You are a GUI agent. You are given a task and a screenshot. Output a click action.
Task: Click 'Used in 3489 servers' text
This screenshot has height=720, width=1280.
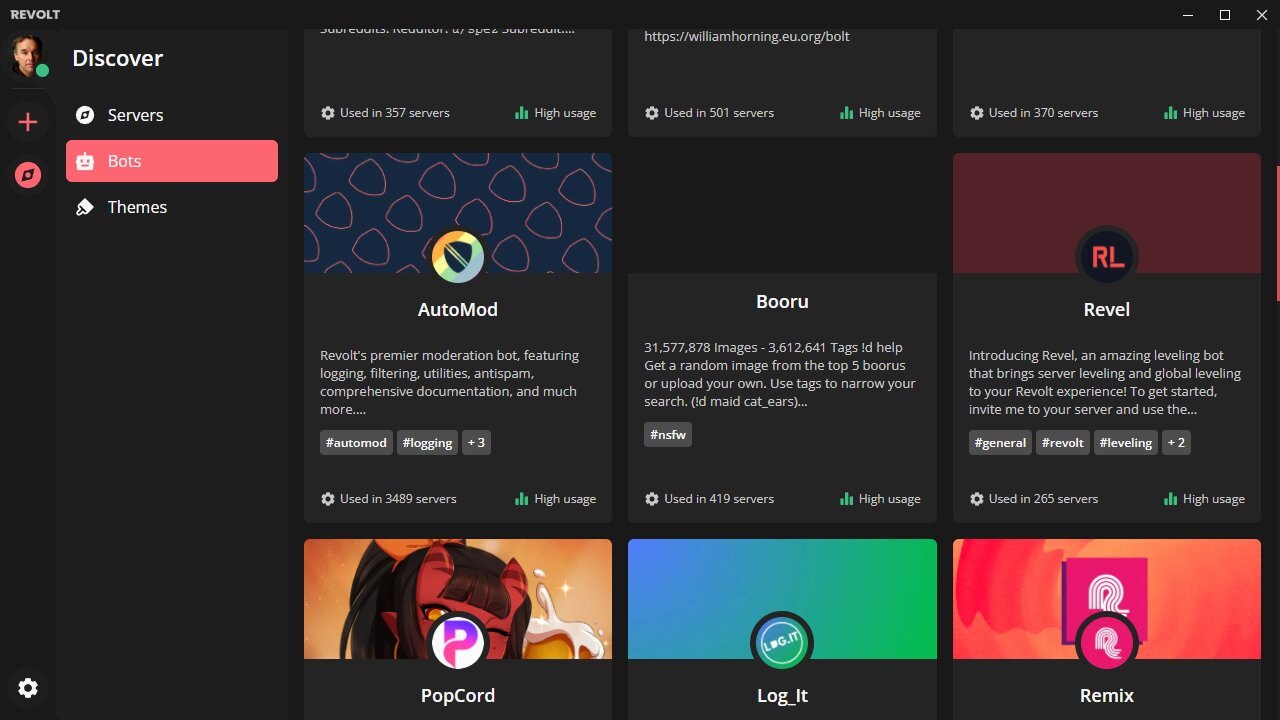(398, 499)
